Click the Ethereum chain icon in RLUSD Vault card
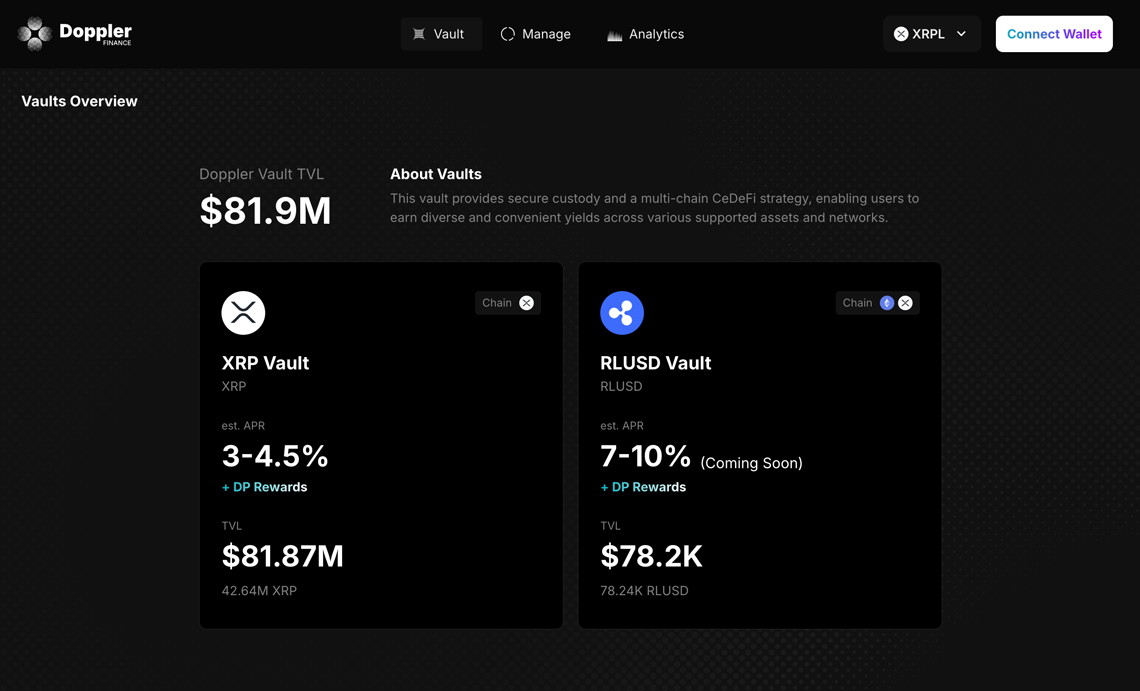Viewport: 1140px width, 691px height. [x=887, y=303]
